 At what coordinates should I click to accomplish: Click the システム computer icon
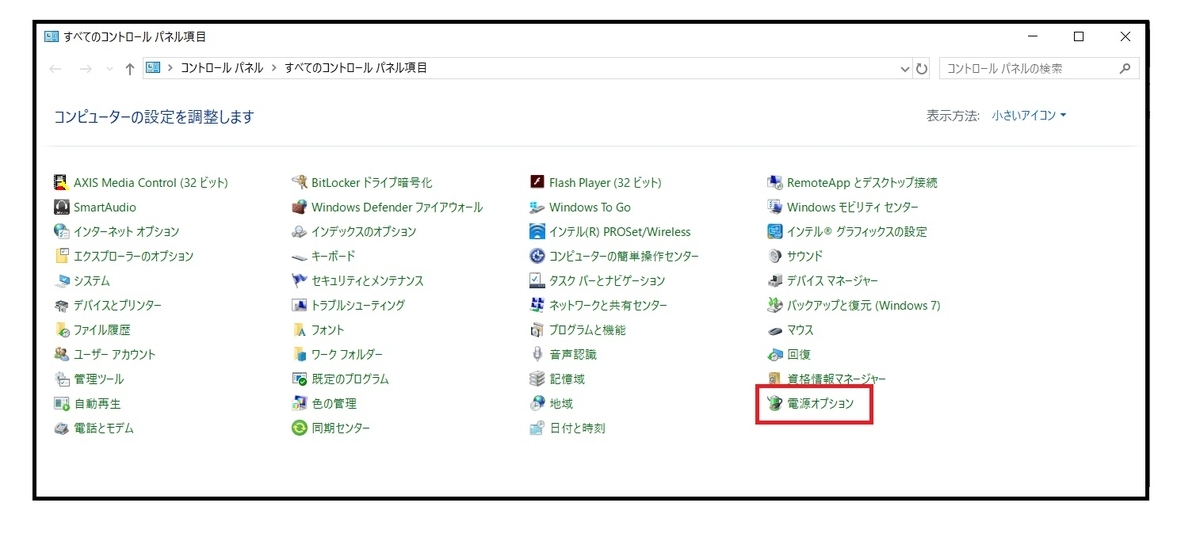coord(62,281)
